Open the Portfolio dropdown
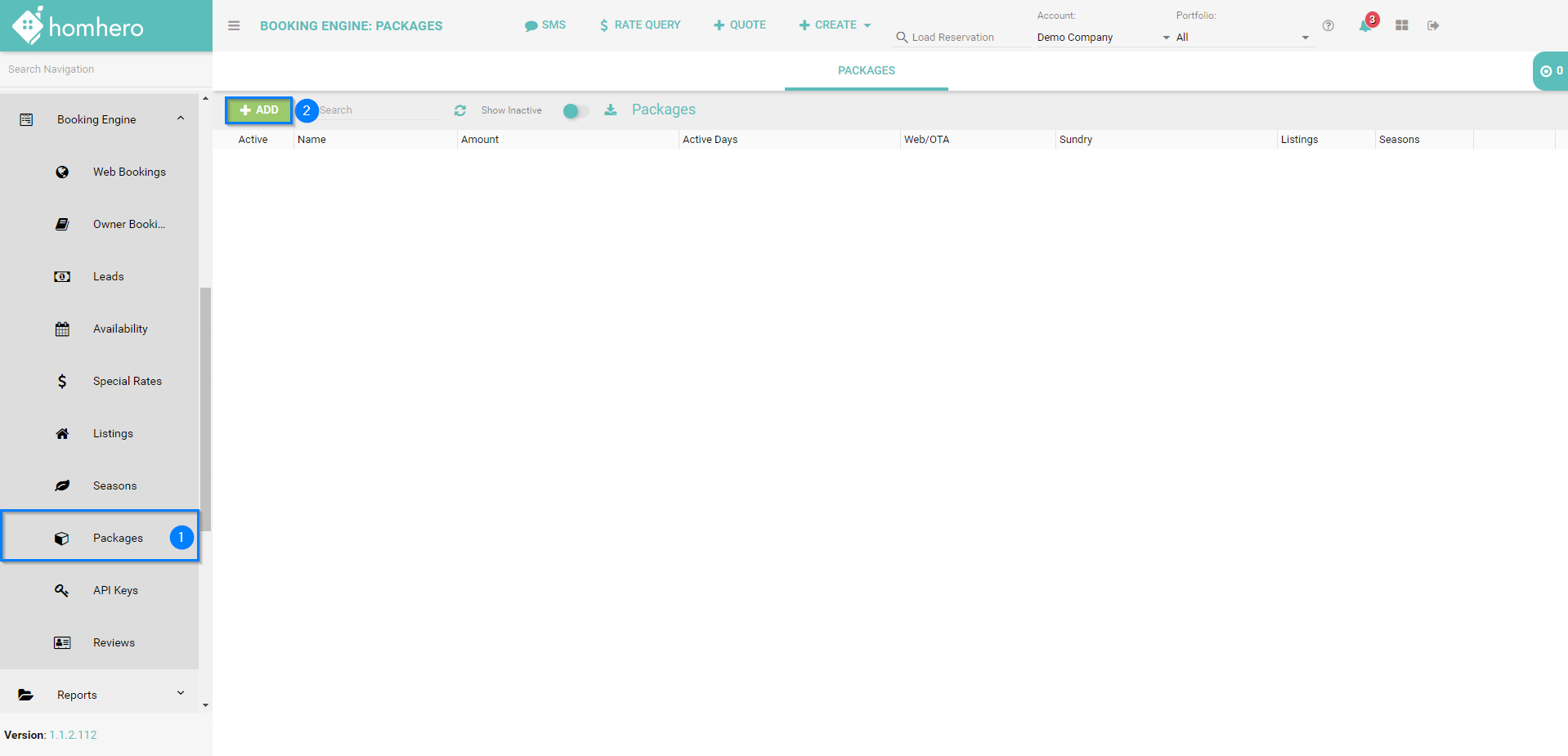The image size is (1568, 756). tap(1242, 38)
